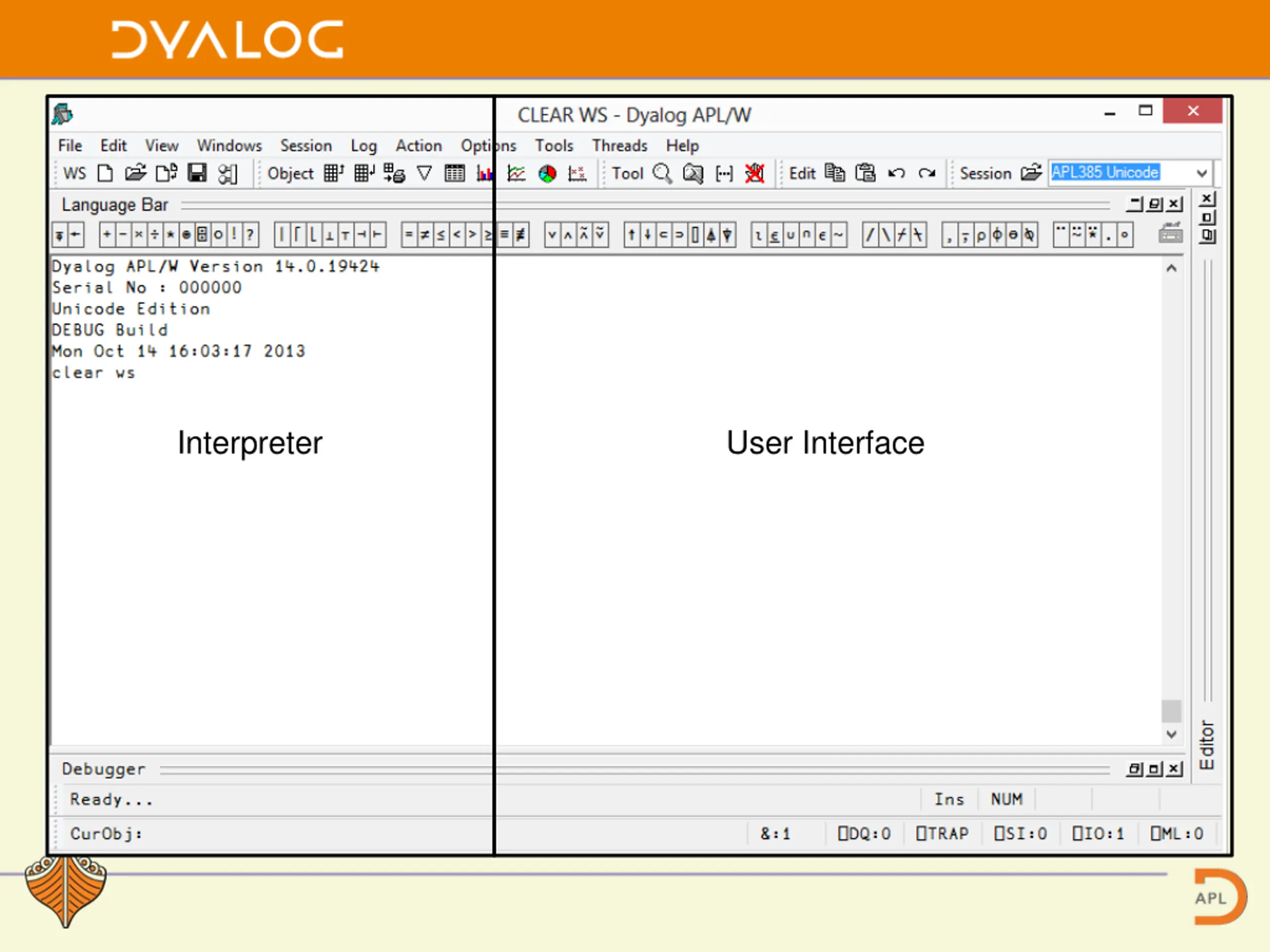This screenshot has width=1270, height=952.
Task: Click the bracketed dots line numbers icon
Action: point(725,174)
